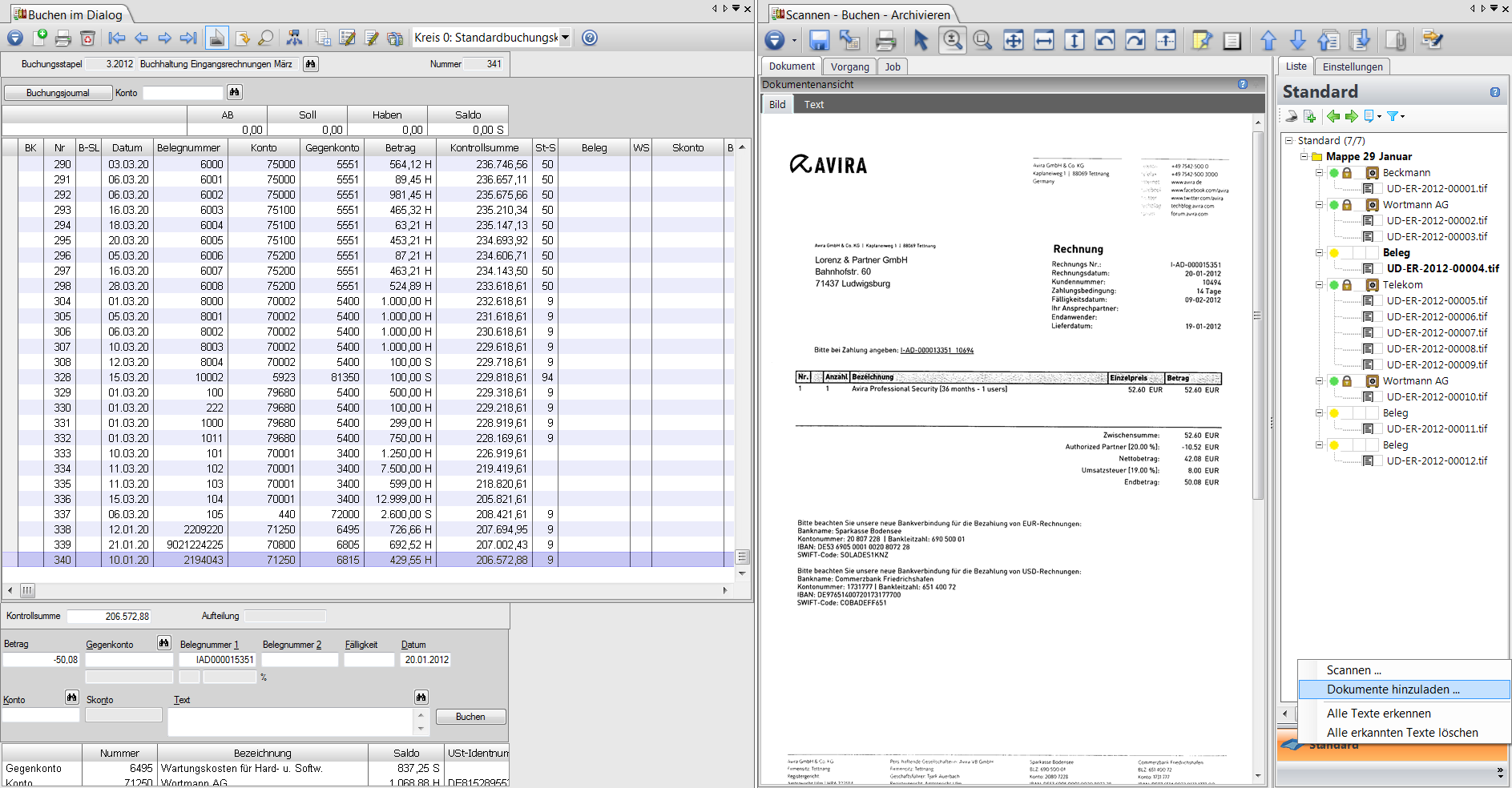1512x788 pixels.
Task: Open the Kreis 0 Standardbuchungskreis dropdown
Action: coord(565,37)
